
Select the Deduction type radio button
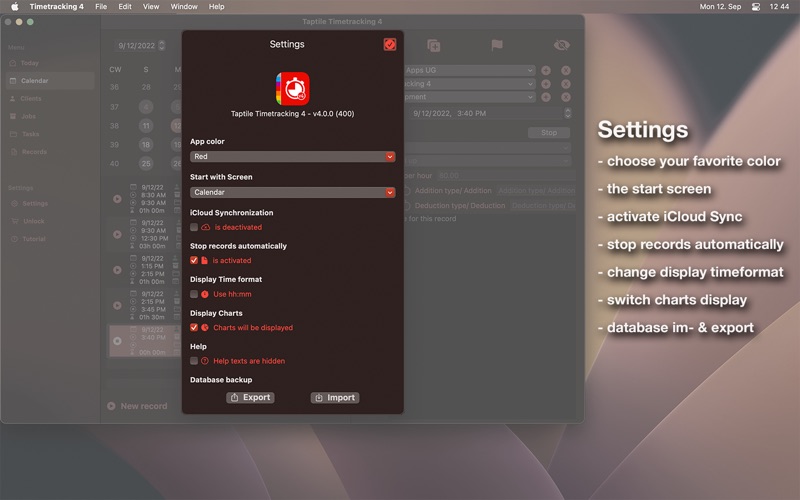[x=407, y=206]
